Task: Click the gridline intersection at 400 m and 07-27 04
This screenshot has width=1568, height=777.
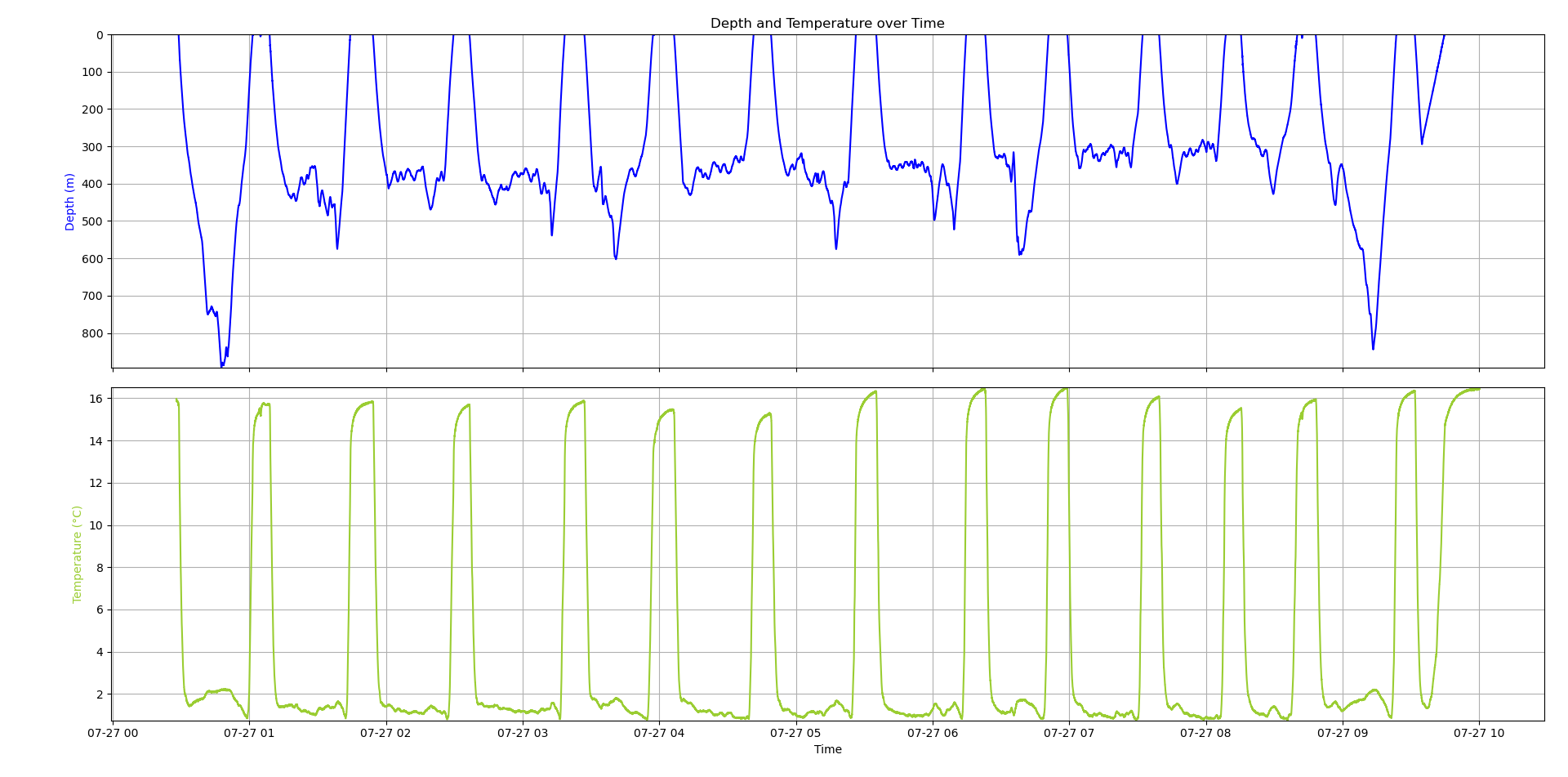Action: click(x=660, y=184)
